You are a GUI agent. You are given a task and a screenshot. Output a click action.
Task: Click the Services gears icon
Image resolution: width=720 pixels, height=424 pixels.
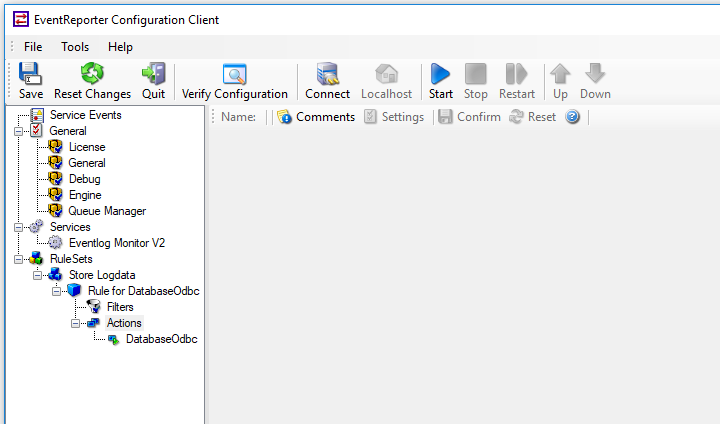coord(36,227)
